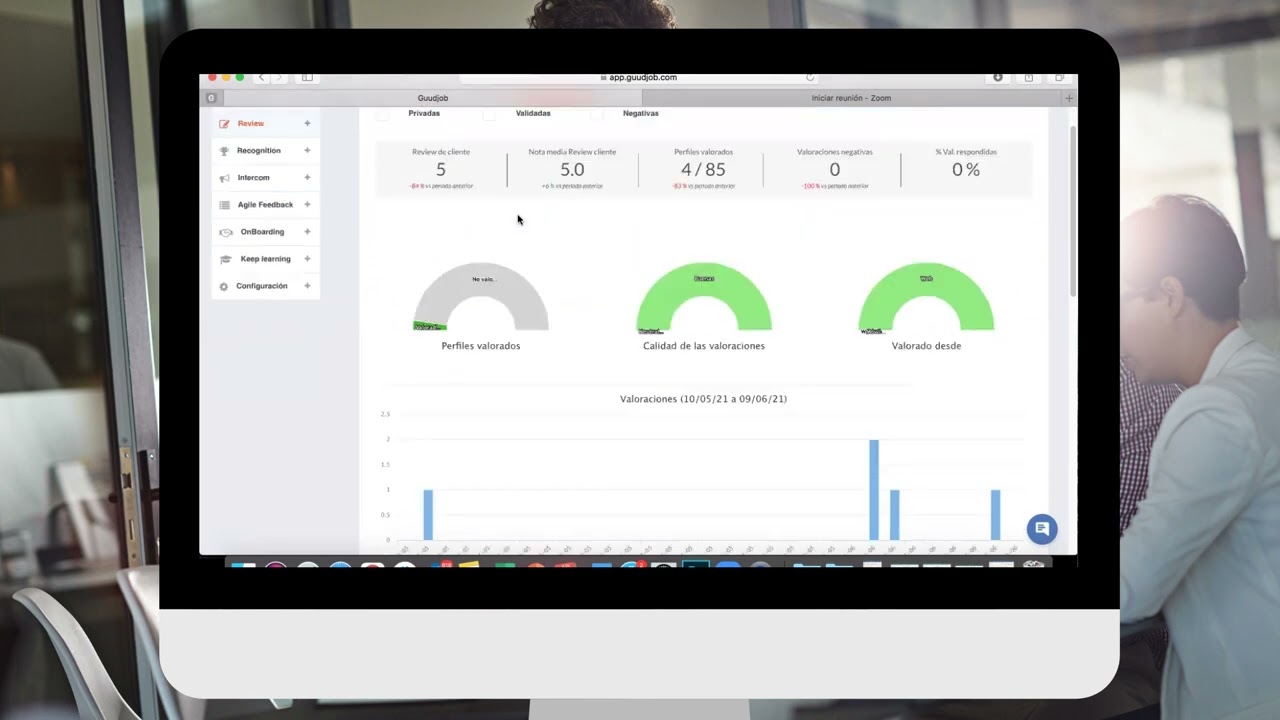
Task: Expand the Review menu plus
Action: point(307,124)
